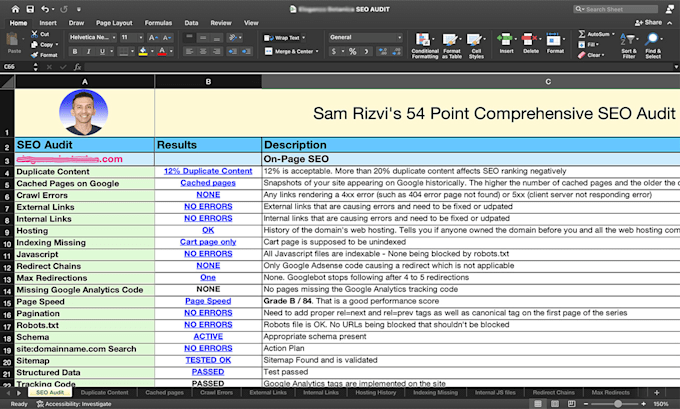The height and width of the screenshot is (409, 680).
Task: Open the '12% Duplicate Content' link
Action: coord(208,171)
